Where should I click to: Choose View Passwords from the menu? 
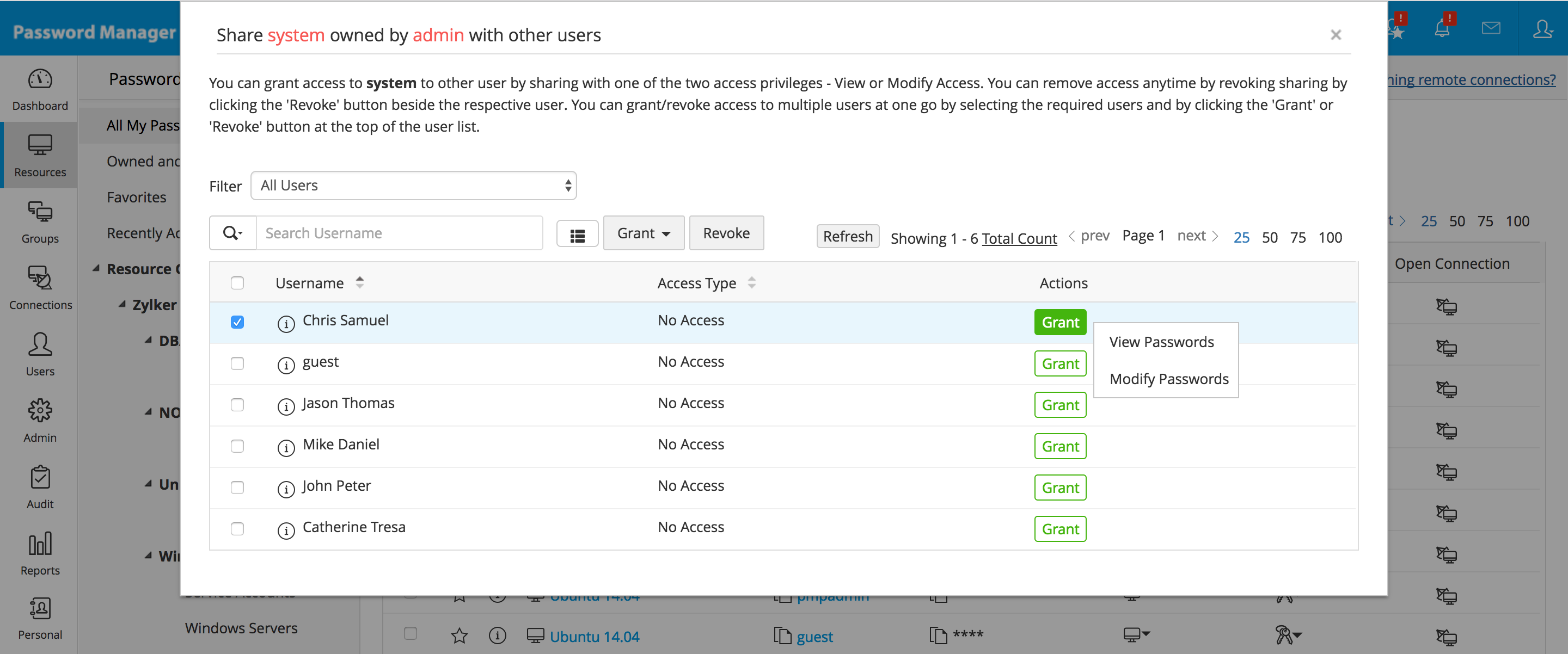[1161, 341]
